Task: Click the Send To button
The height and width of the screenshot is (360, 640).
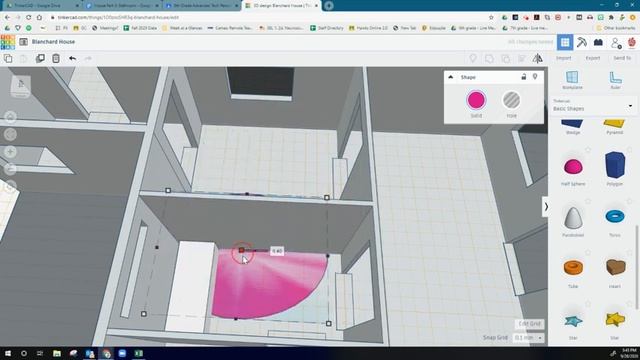Action: 622,58
